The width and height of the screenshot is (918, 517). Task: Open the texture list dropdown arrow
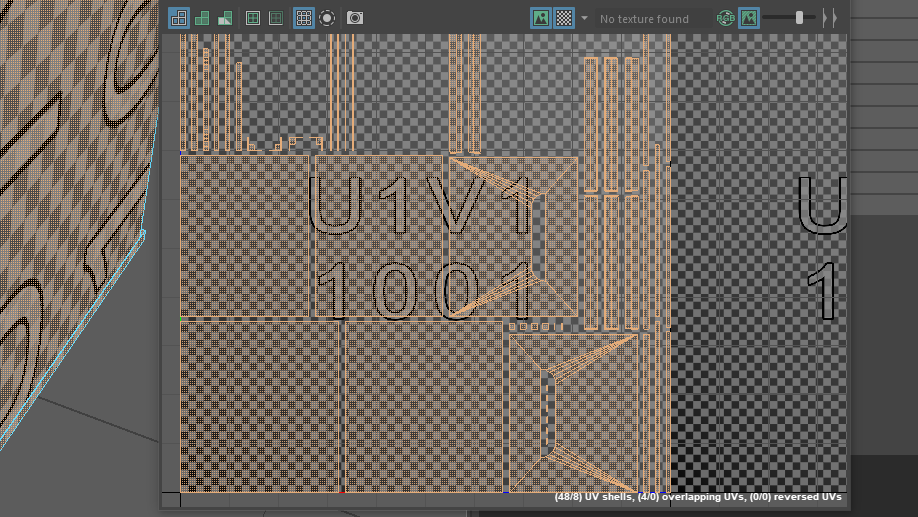[584, 18]
